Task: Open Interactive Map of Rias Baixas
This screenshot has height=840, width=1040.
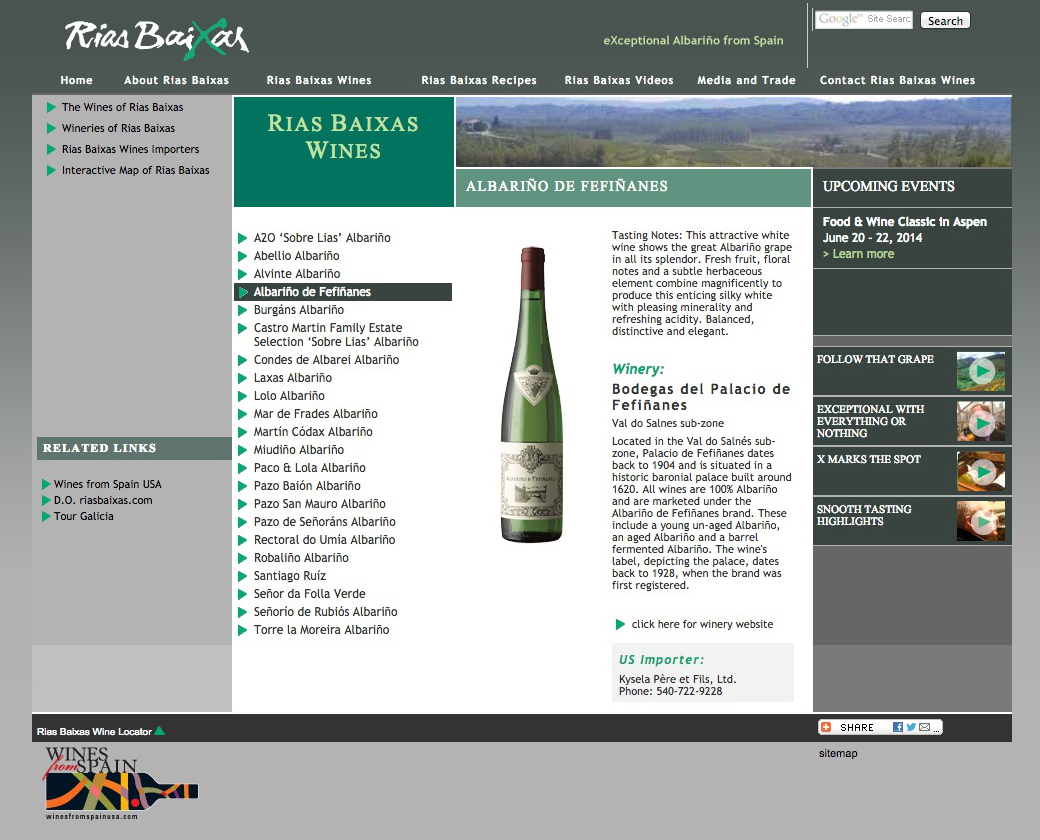Action: 135,171
